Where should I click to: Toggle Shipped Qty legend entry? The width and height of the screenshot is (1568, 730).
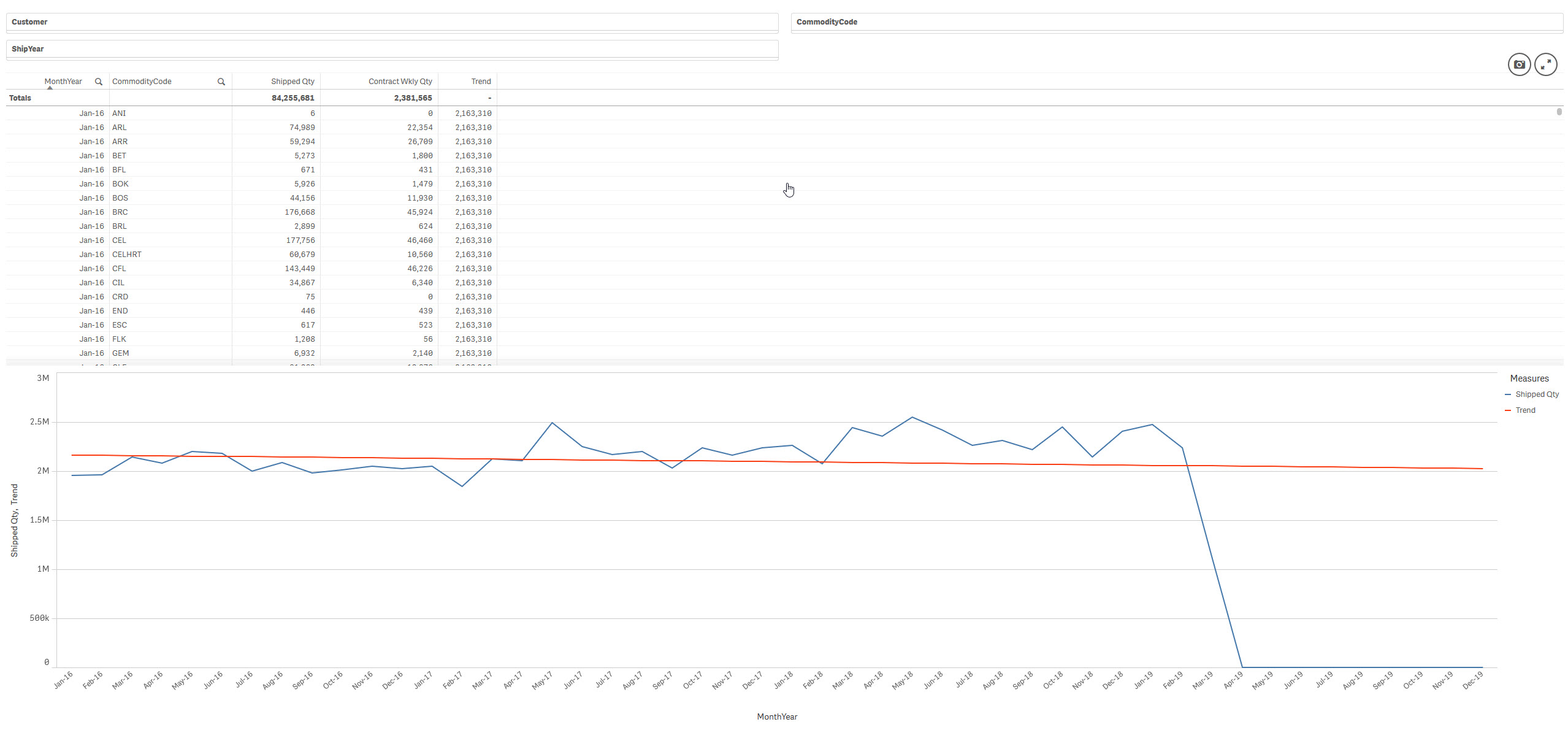coord(1536,394)
